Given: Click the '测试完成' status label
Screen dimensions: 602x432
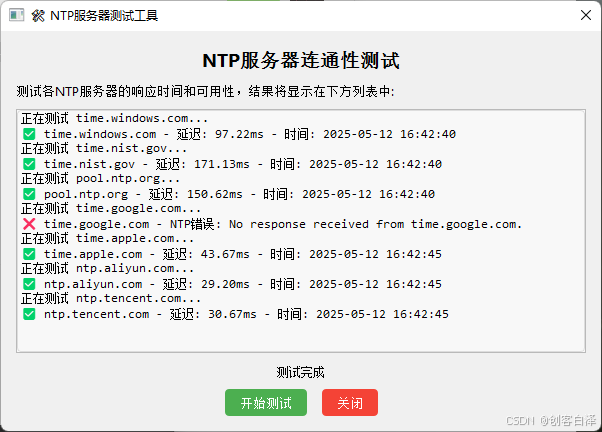Looking at the screenshot, I should tap(301, 372).
